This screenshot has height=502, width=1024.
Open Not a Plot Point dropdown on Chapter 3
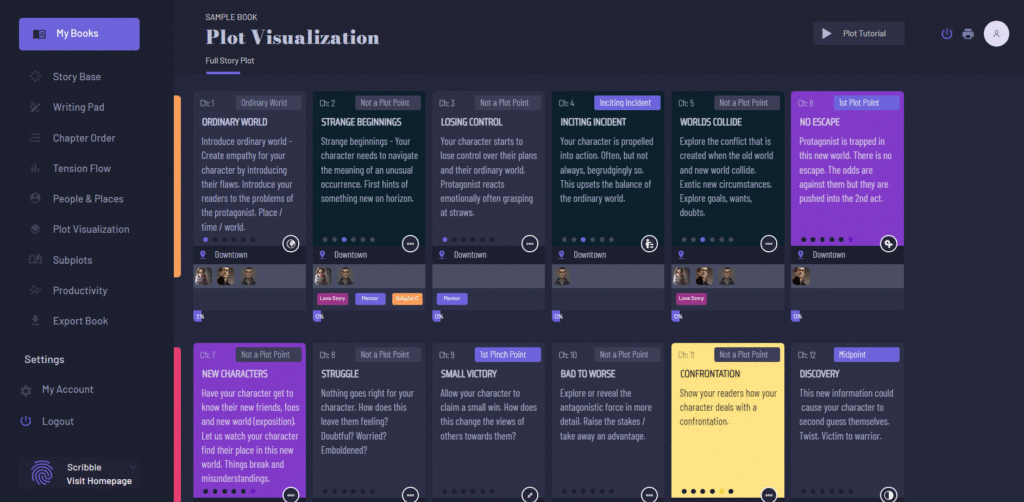pos(507,102)
